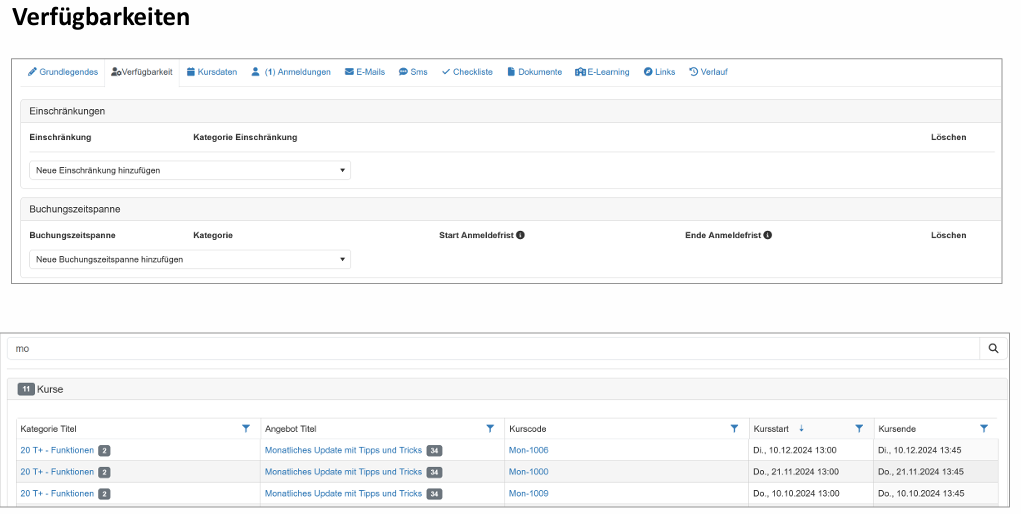Click the Kursende column filter icon

(984, 428)
